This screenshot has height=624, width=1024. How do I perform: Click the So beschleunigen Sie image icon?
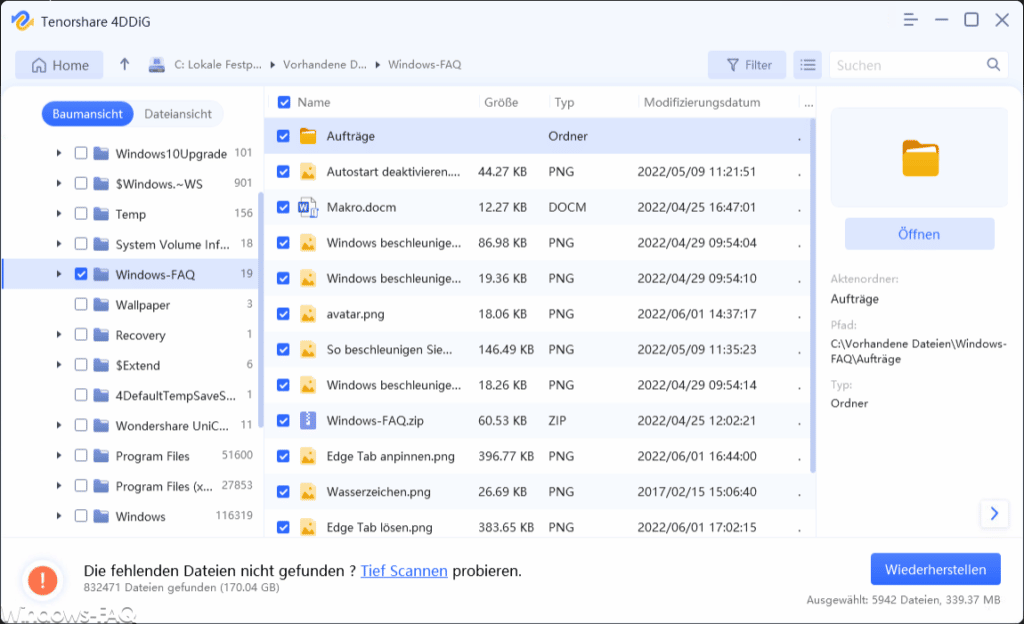(x=308, y=349)
